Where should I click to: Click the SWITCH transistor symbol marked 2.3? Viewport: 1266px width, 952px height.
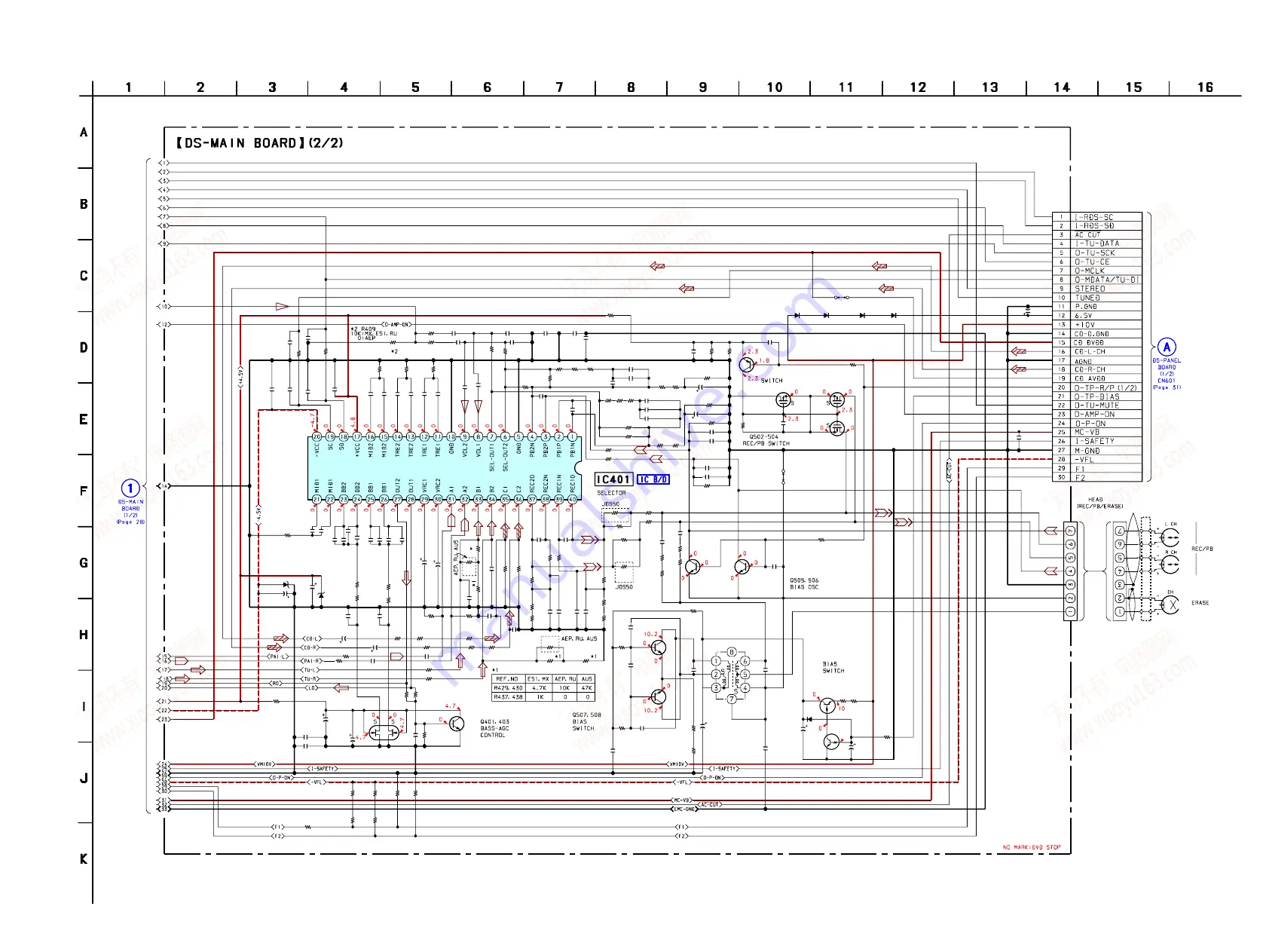point(747,365)
